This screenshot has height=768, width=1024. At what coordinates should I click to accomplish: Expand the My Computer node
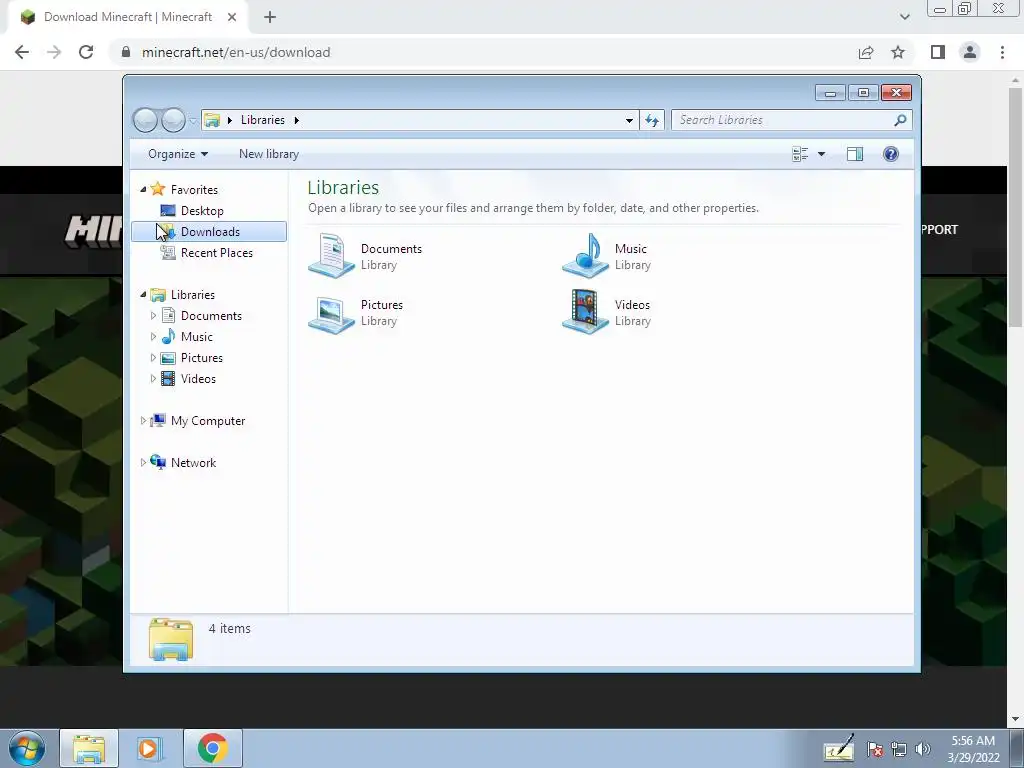tap(143, 421)
